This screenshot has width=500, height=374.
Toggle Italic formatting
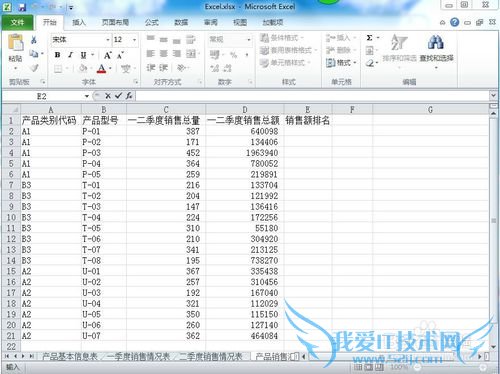pos(70,55)
